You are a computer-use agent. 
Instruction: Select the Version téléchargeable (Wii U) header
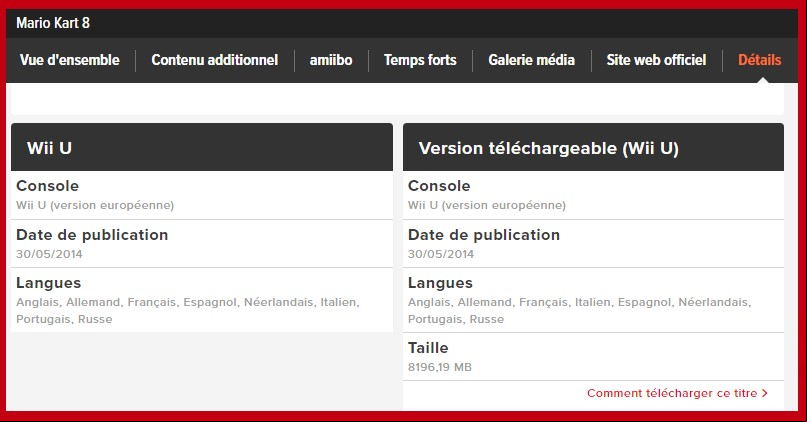tap(593, 147)
